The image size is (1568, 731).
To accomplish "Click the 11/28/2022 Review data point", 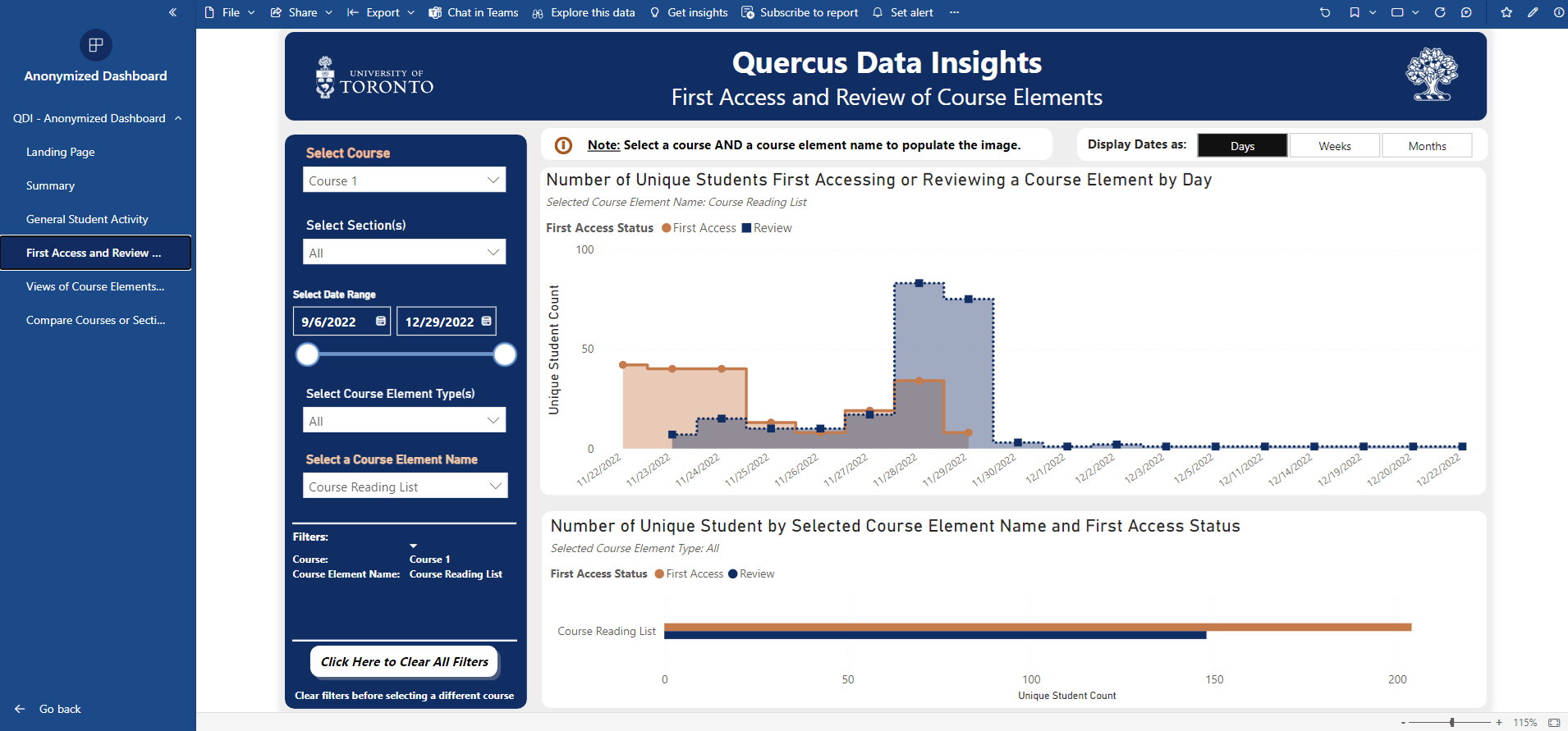I will point(919,283).
